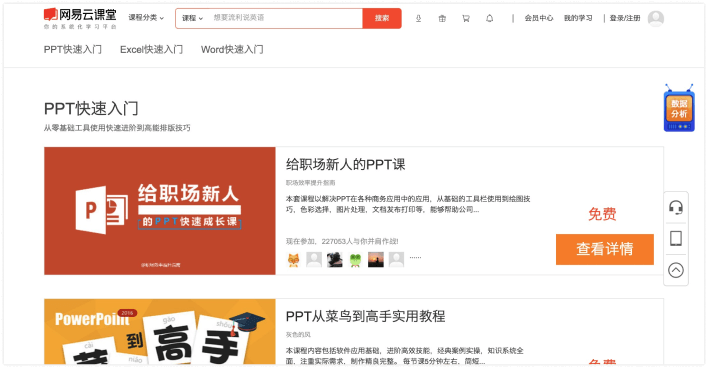This screenshot has height=369, width=708.
Task: Click the PPT快速入门 section heading
Action: 91,108
